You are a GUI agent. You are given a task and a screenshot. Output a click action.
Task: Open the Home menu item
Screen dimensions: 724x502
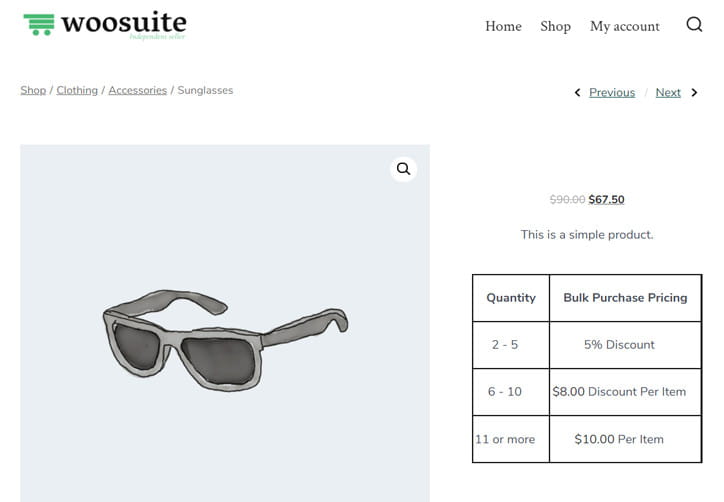[x=503, y=26]
